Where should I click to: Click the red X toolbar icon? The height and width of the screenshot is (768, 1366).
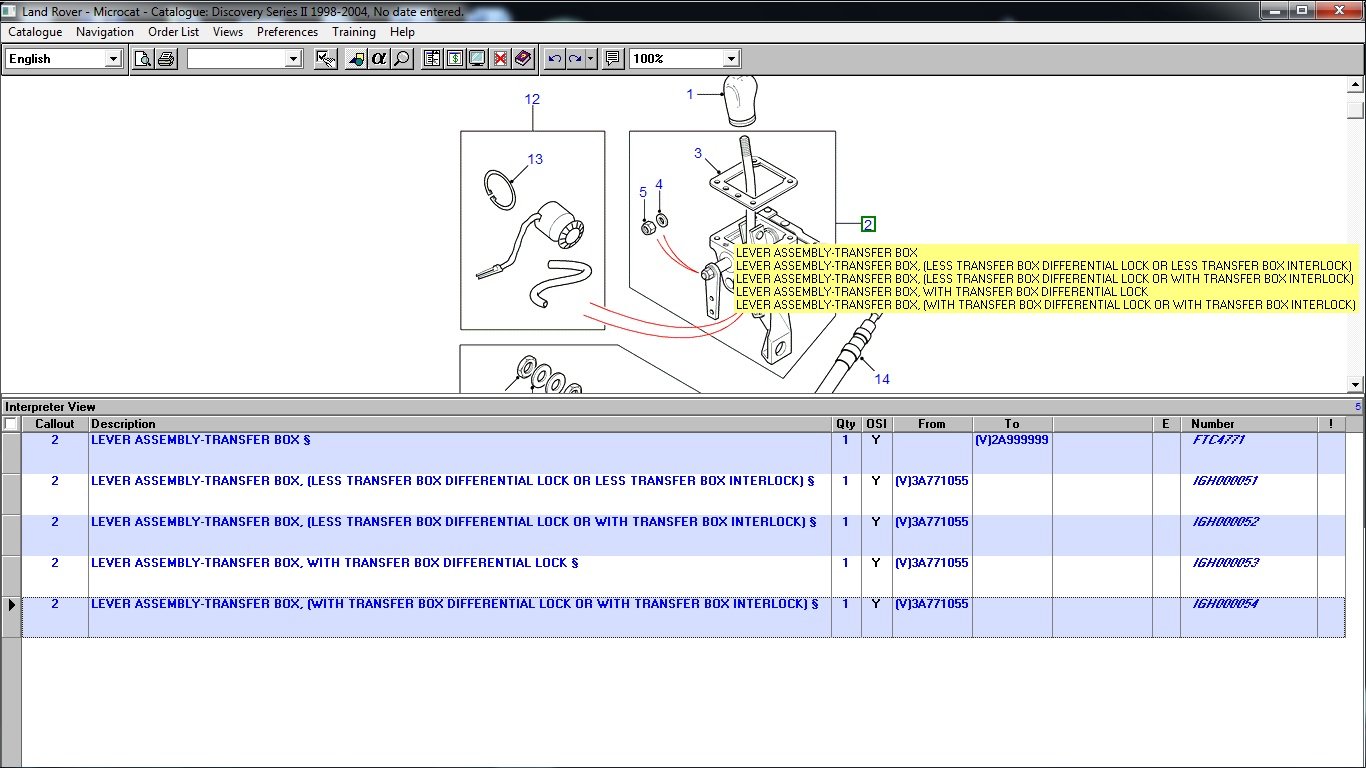click(500, 59)
